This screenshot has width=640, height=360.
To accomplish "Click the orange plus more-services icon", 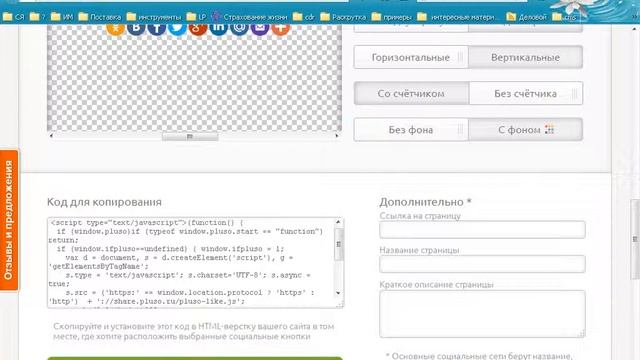I will [280, 28].
